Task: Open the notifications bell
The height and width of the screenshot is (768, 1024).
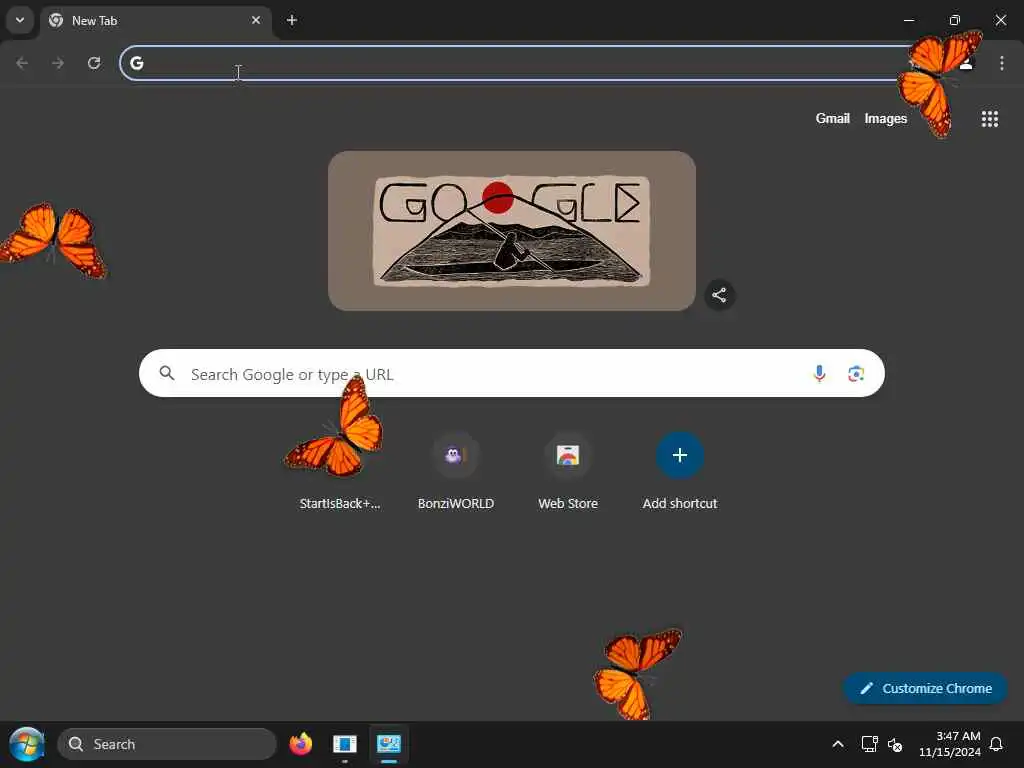Action: [x=996, y=744]
